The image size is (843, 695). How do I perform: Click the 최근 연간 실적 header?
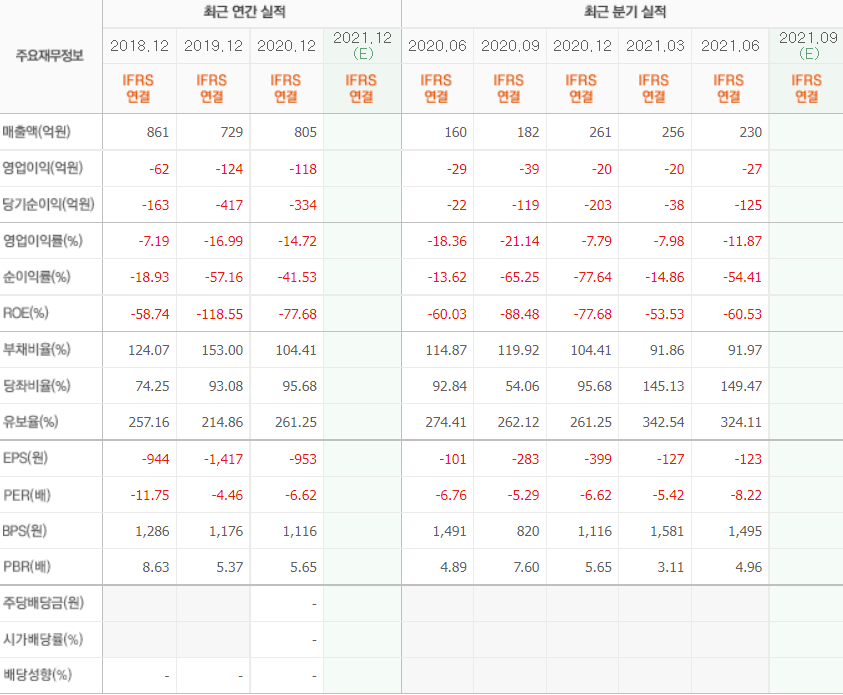[251, 13]
